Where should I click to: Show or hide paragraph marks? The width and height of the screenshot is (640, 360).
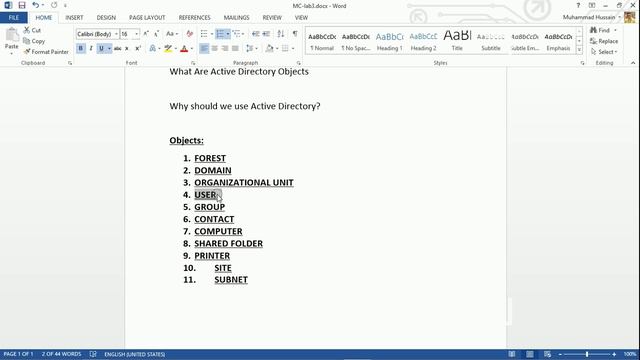[x=295, y=34]
